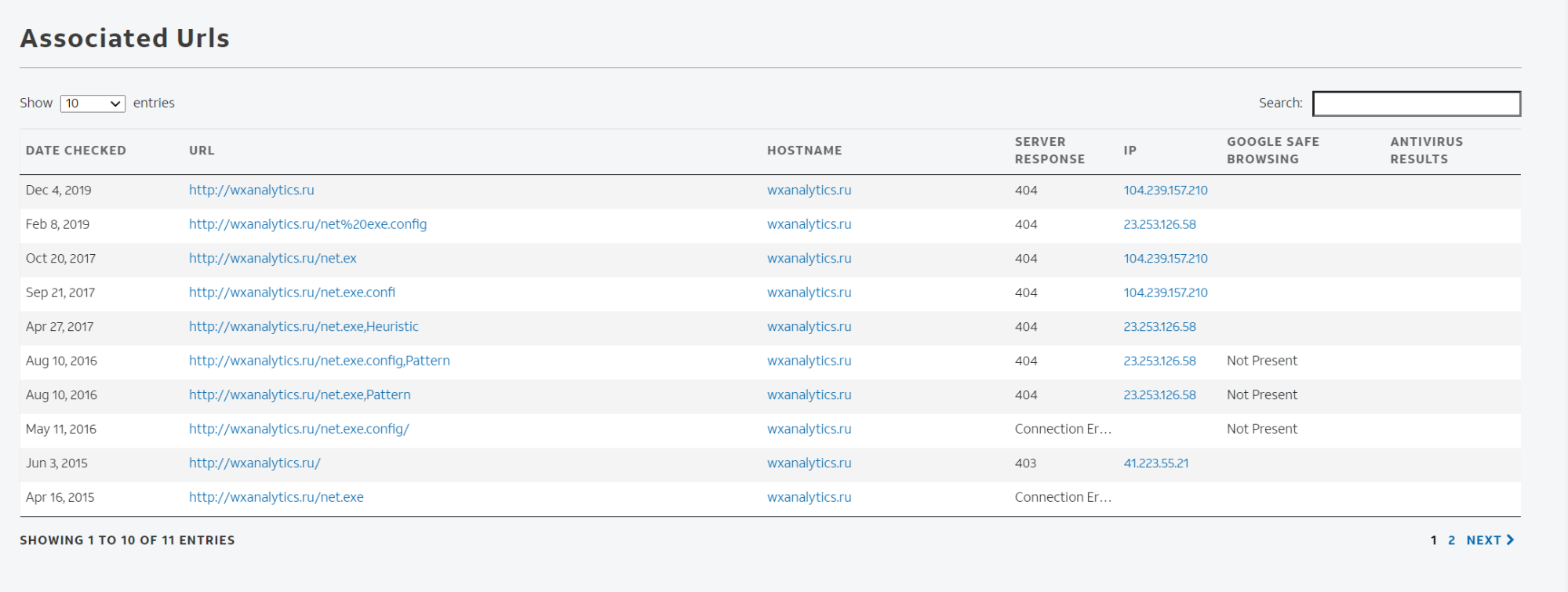The width and height of the screenshot is (1568, 592).
Task: Open the Show entries dropdown
Action: click(93, 104)
